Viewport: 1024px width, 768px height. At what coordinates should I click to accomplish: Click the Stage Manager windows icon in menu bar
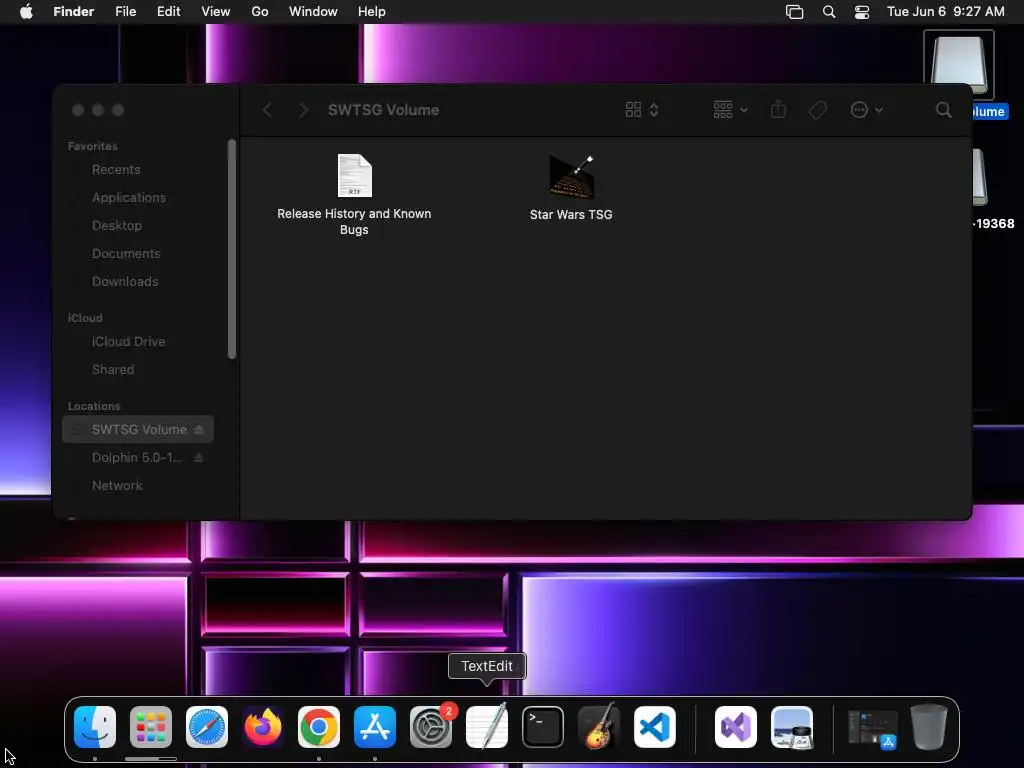click(794, 12)
